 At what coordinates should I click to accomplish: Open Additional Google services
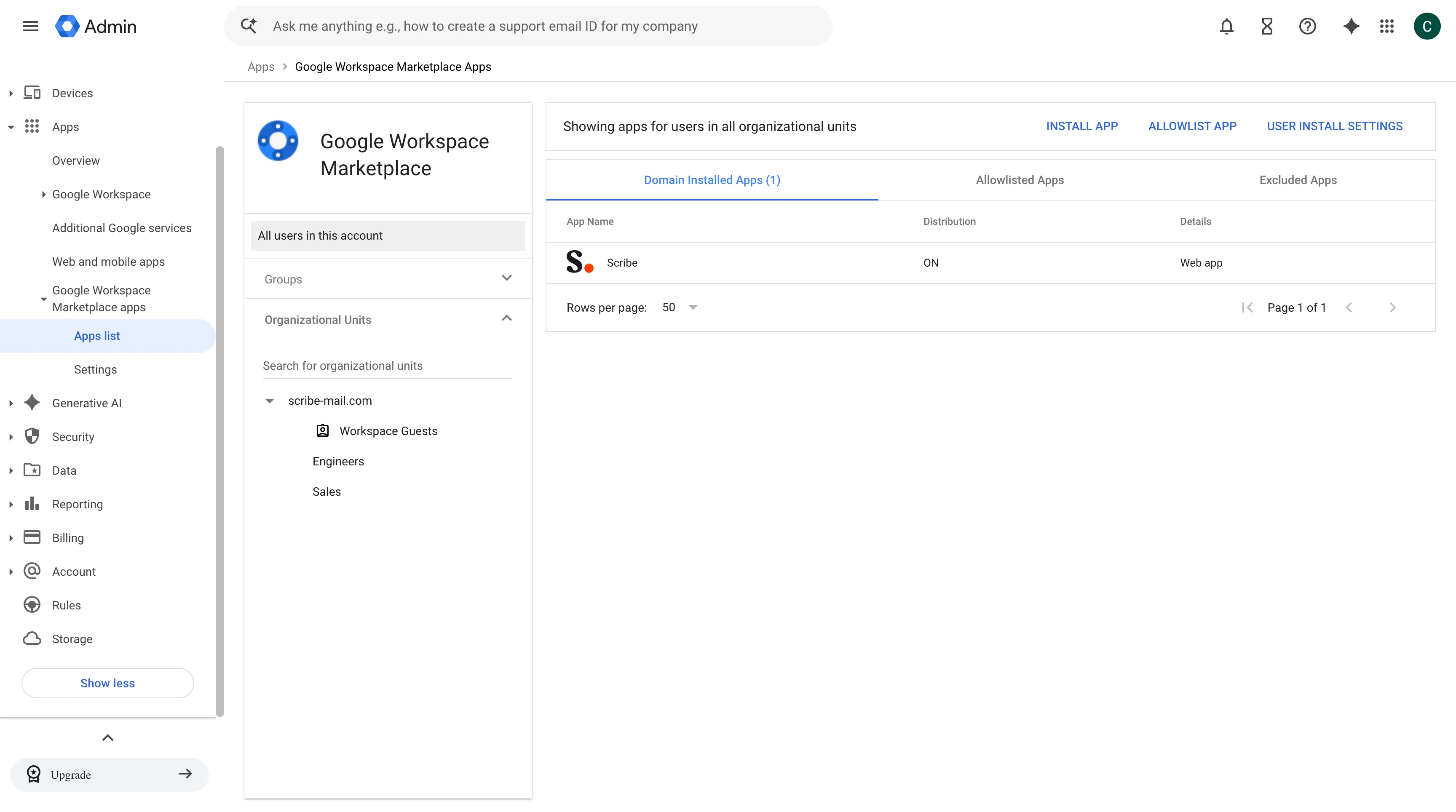(x=121, y=228)
